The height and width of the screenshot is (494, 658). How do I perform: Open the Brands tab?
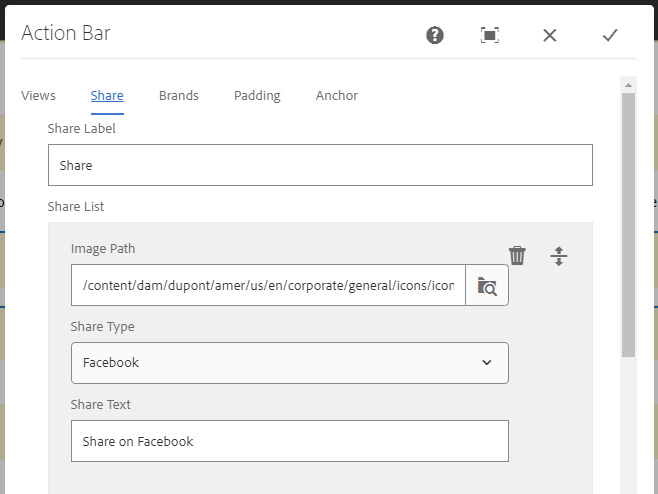(x=178, y=96)
